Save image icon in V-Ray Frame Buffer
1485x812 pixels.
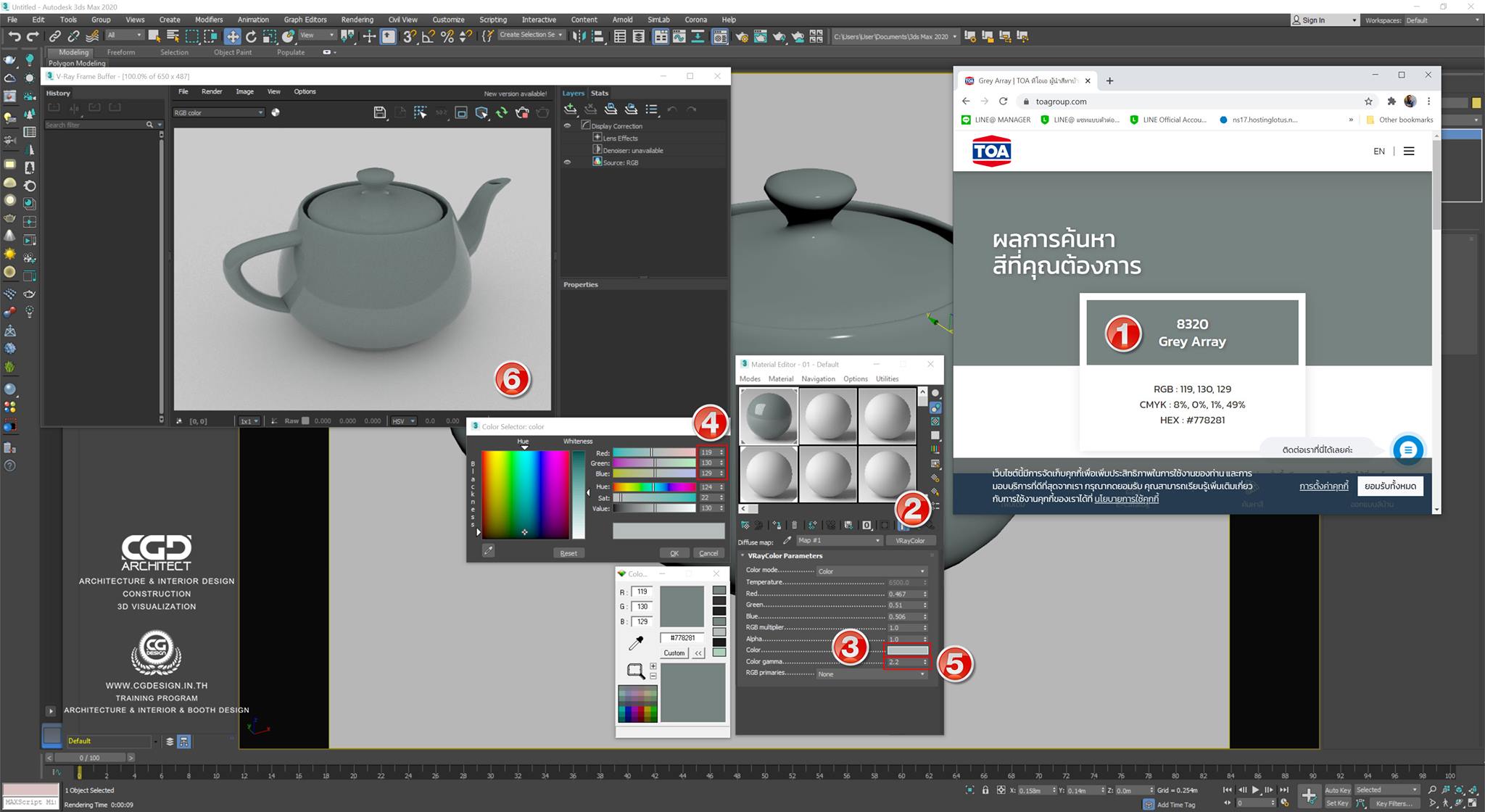point(379,112)
